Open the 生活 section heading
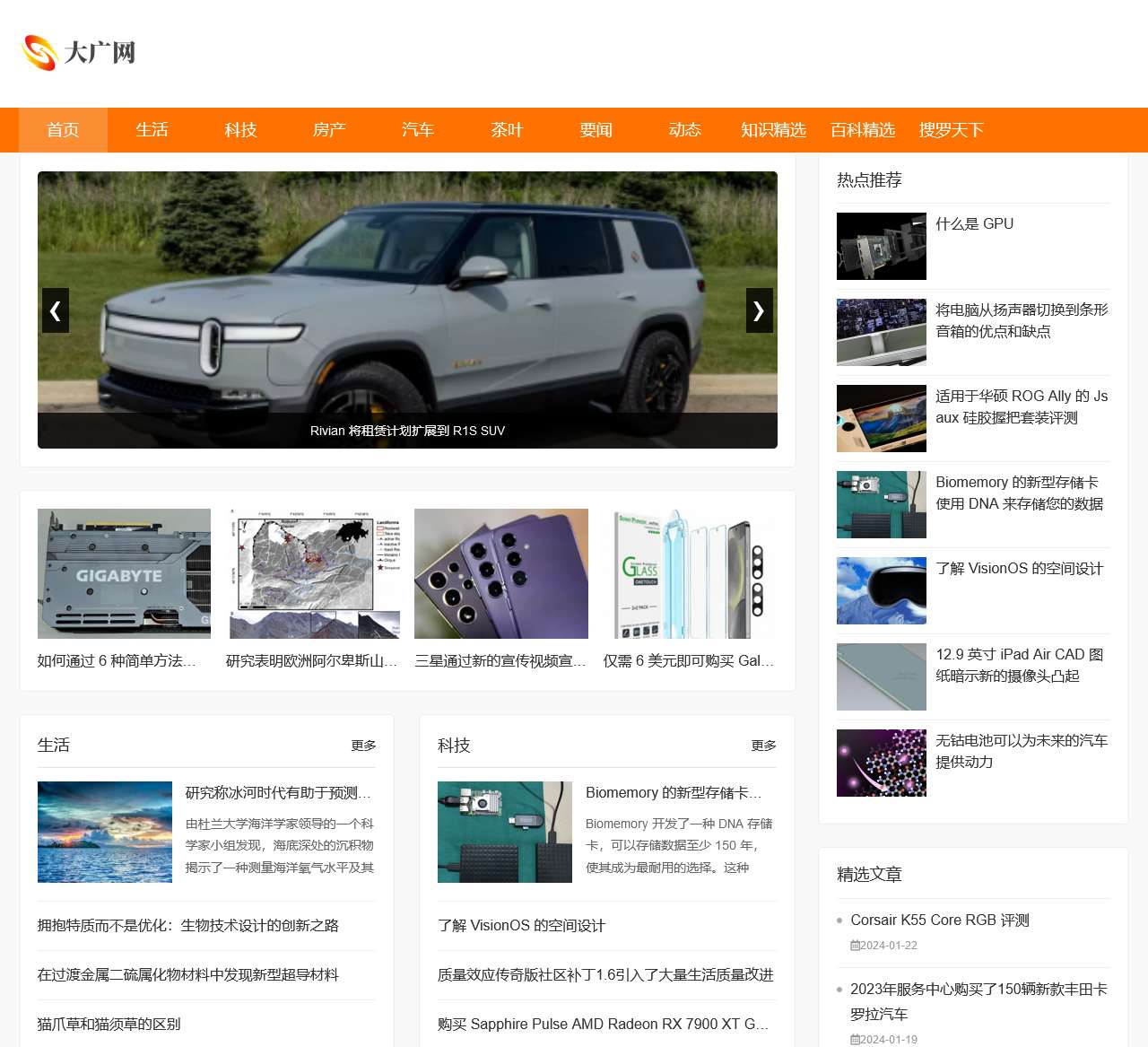1148x1047 pixels. pos(54,746)
